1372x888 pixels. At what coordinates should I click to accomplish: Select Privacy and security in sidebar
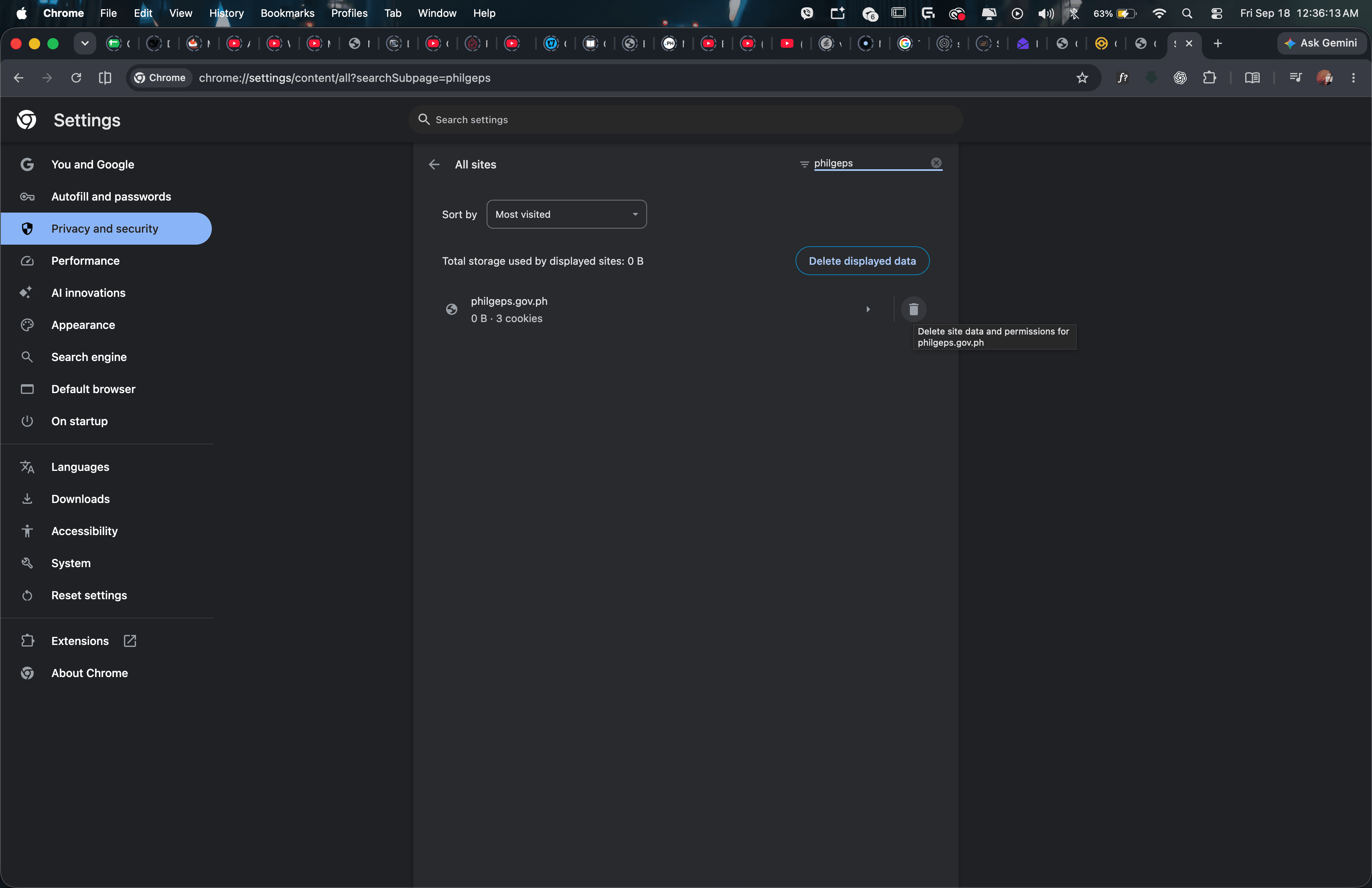[106, 229]
